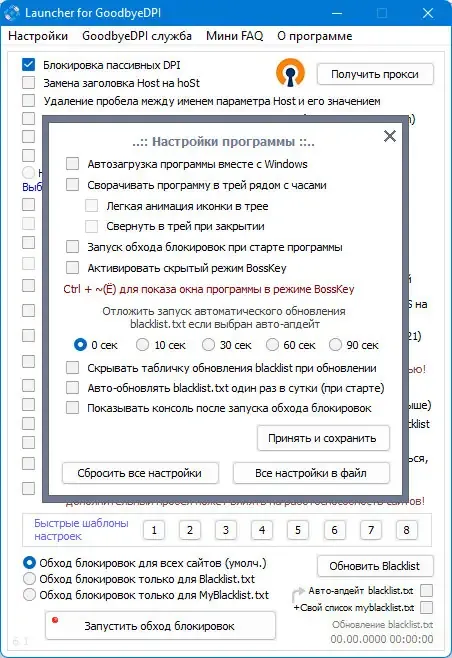The height and width of the screenshot is (658, 452).
Task: Open the GoodbyeDPI служба menu
Action: [137, 36]
